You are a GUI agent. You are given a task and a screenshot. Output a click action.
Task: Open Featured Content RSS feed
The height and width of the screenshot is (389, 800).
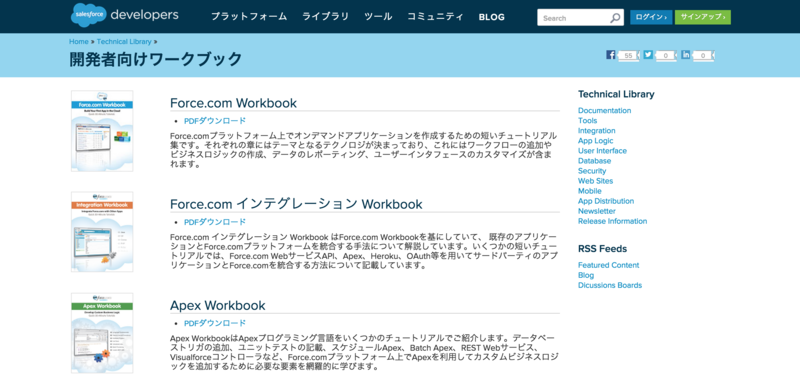tap(608, 265)
